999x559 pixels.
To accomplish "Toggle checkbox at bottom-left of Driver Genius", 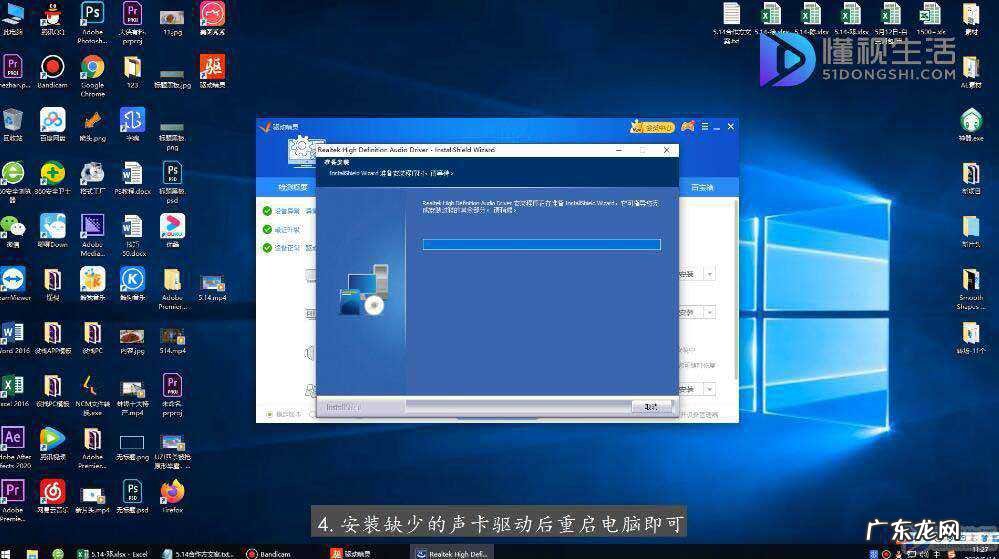I will (268, 413).
